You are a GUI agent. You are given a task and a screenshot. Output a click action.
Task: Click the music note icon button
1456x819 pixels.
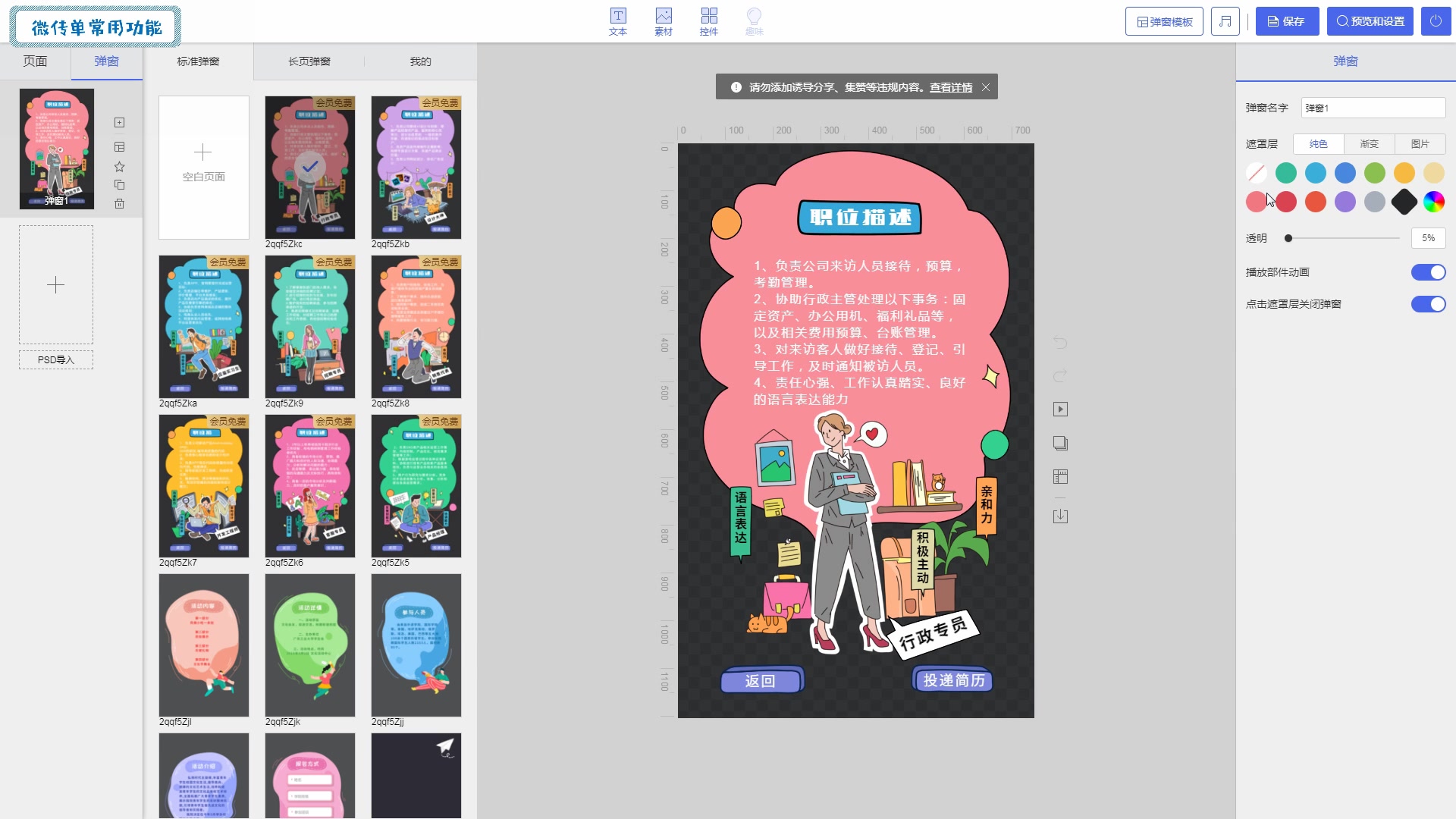pyautogui.click(x=1225, y=21)
